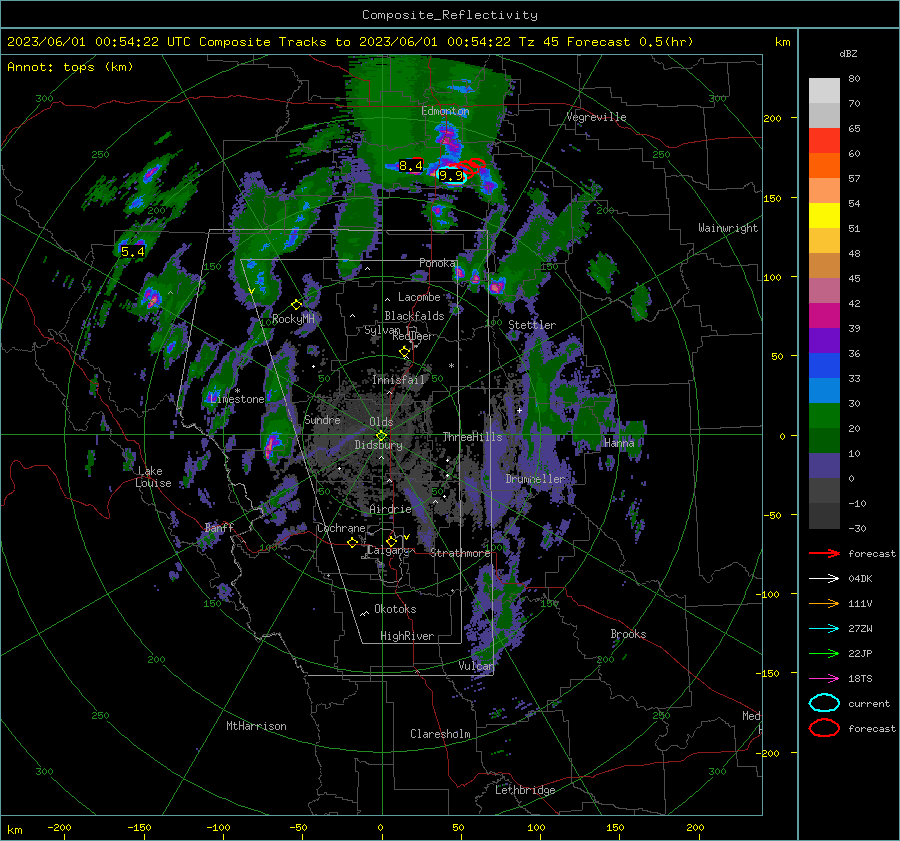Click the light gray 80 dBZ swatch
This screenshot has width=900, height=841.
tap(824, 90)
